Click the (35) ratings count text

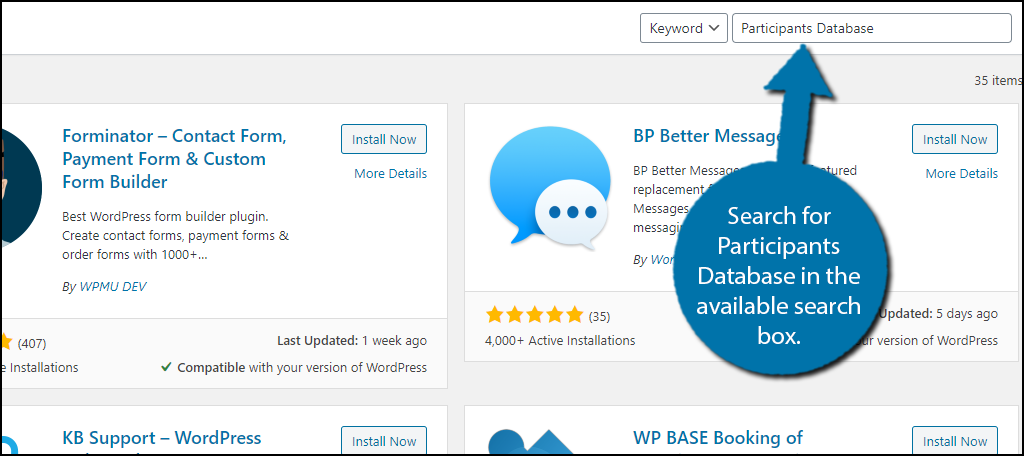point(600,316)
